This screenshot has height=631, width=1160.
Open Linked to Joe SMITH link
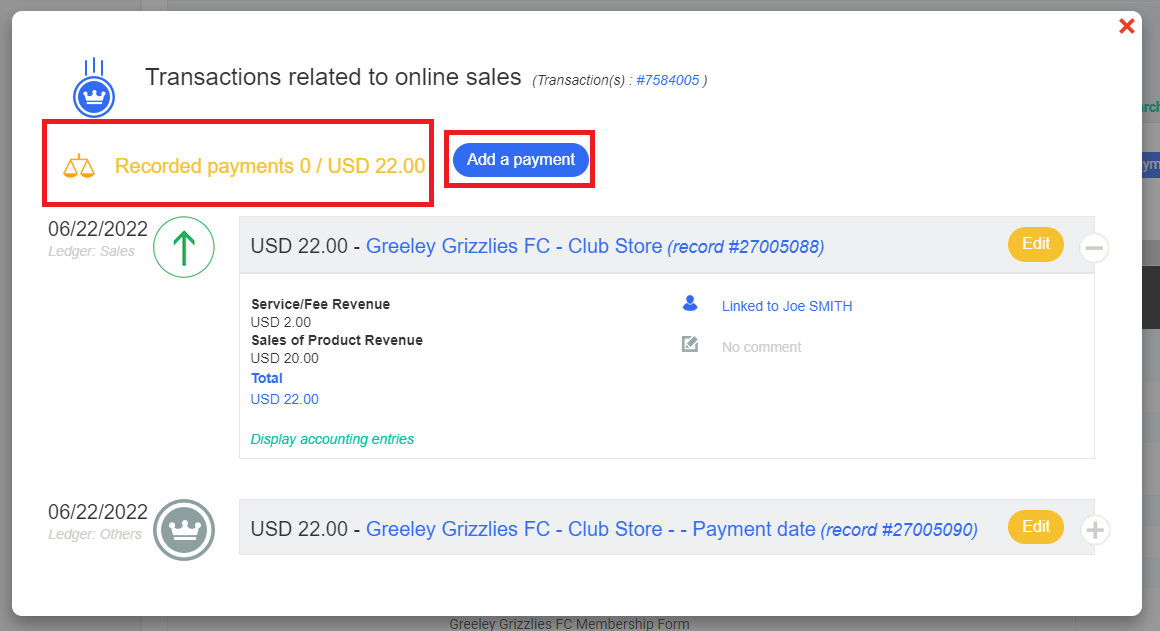pyautogui.click(x=787, y=307)
